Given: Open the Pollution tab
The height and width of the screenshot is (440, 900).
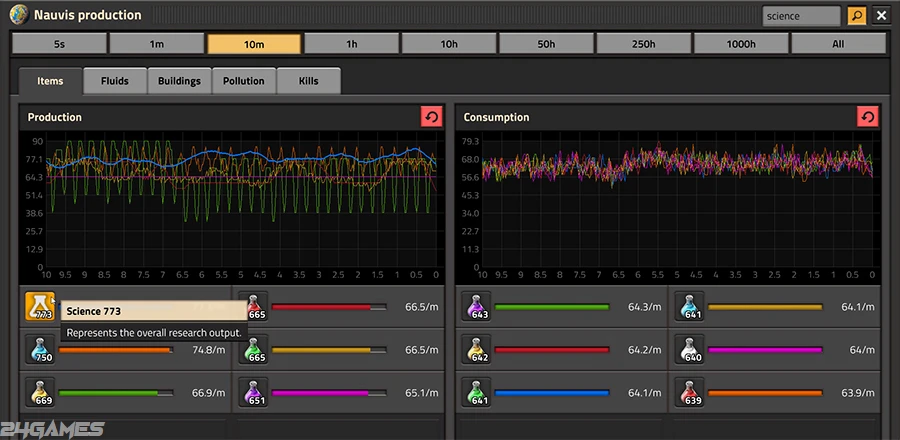Looking at the screenshot, I should 244,81.
